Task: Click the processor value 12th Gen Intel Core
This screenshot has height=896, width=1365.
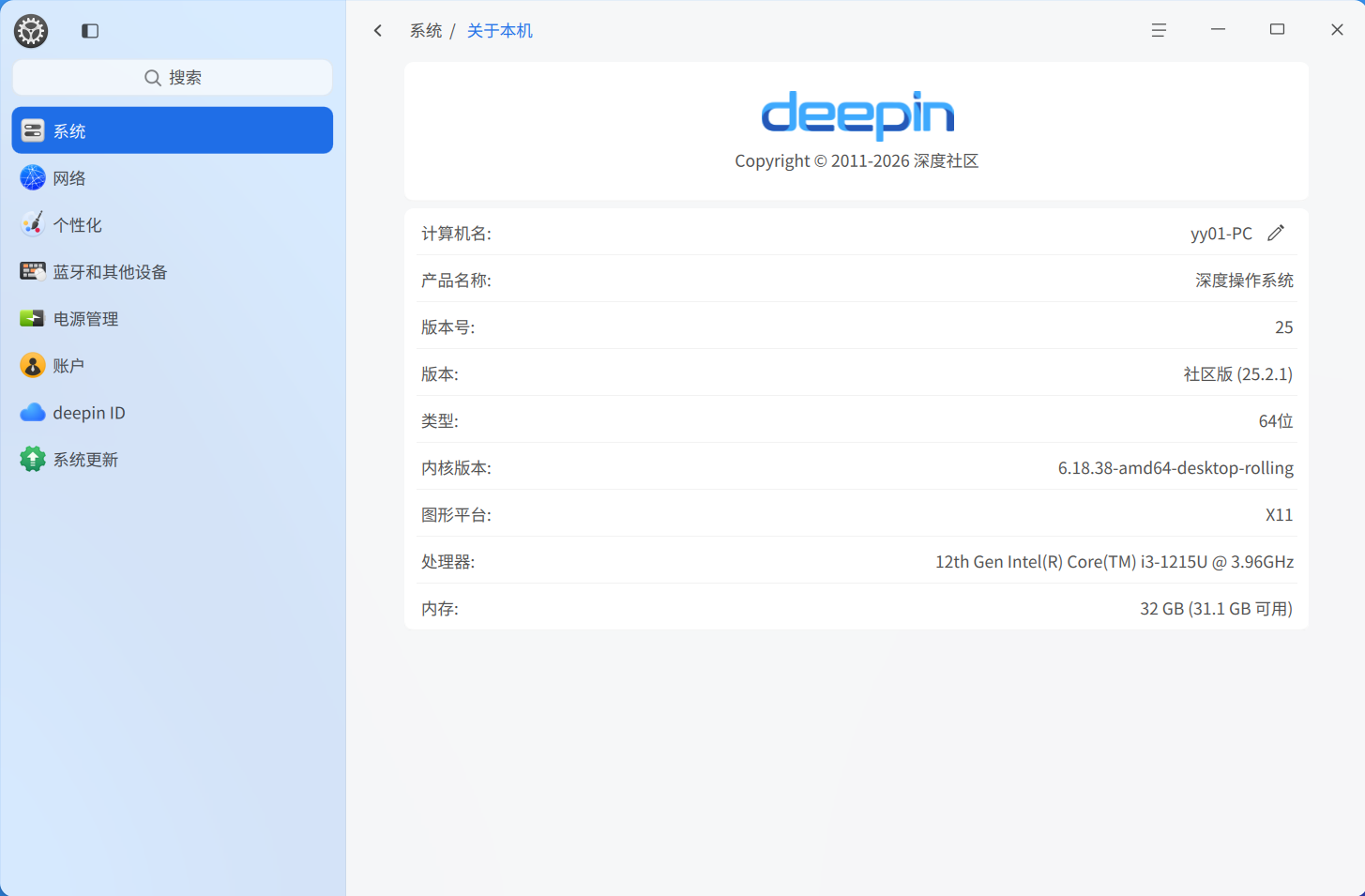Action: (x=1115, y=562)
